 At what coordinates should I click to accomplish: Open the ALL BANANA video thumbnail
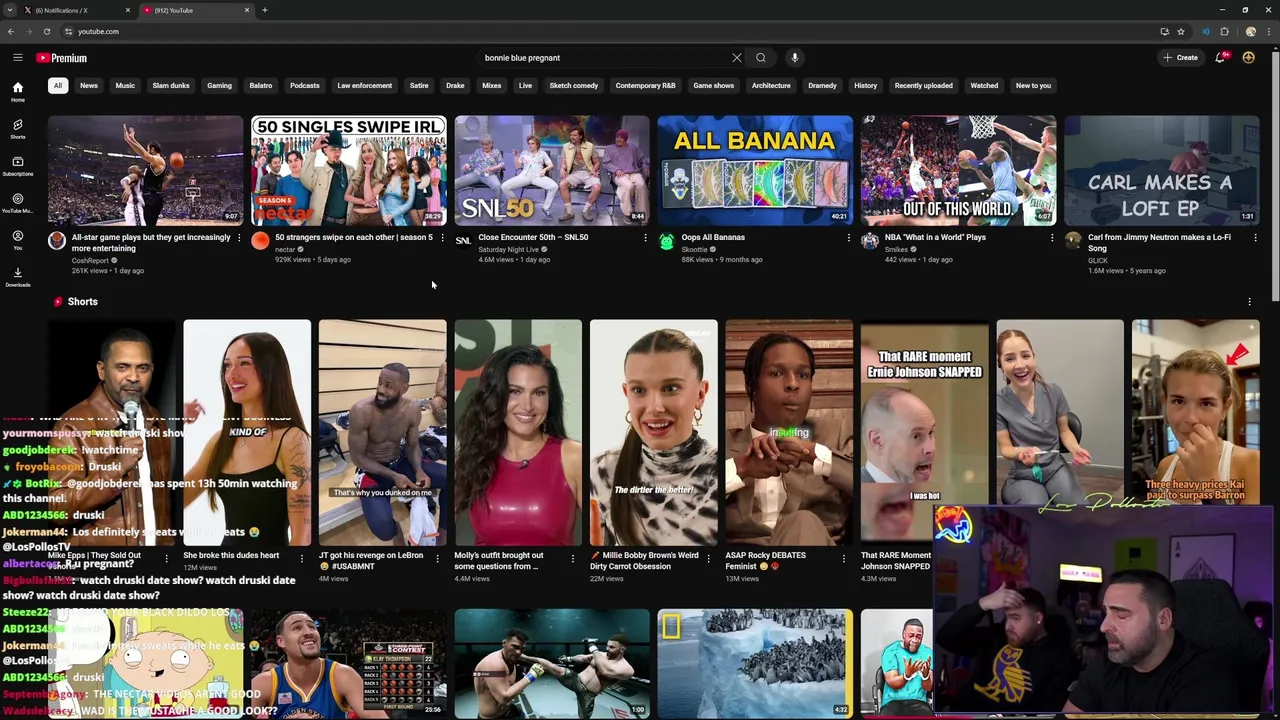(x=755, y=170)
